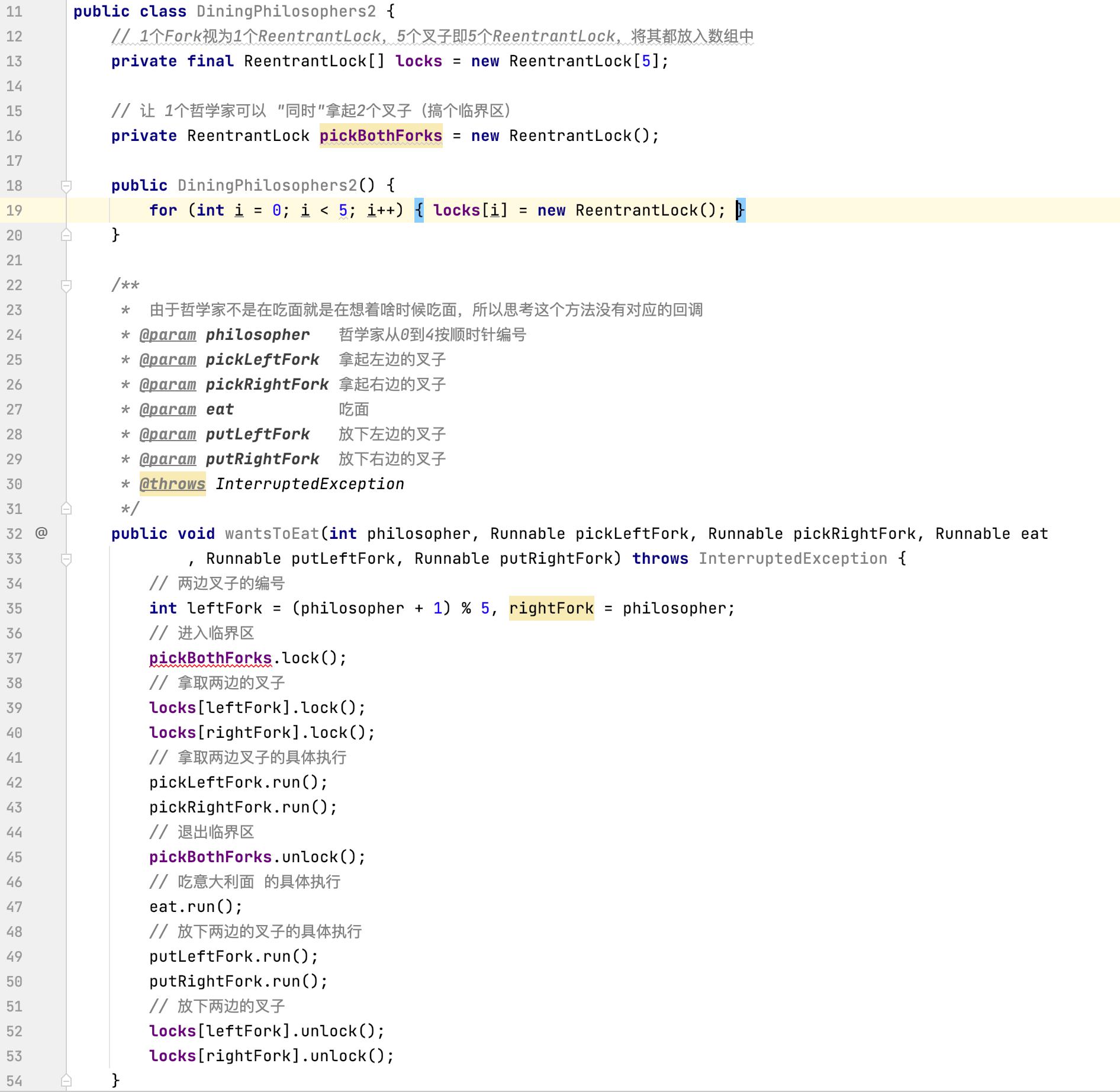
Task: Click the pickRightFork.run() call
Action: click(x=243, y=807)
